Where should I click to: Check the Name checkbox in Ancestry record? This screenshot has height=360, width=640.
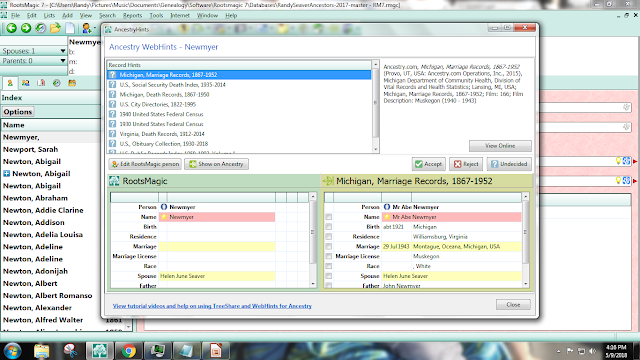click(329, 217)
